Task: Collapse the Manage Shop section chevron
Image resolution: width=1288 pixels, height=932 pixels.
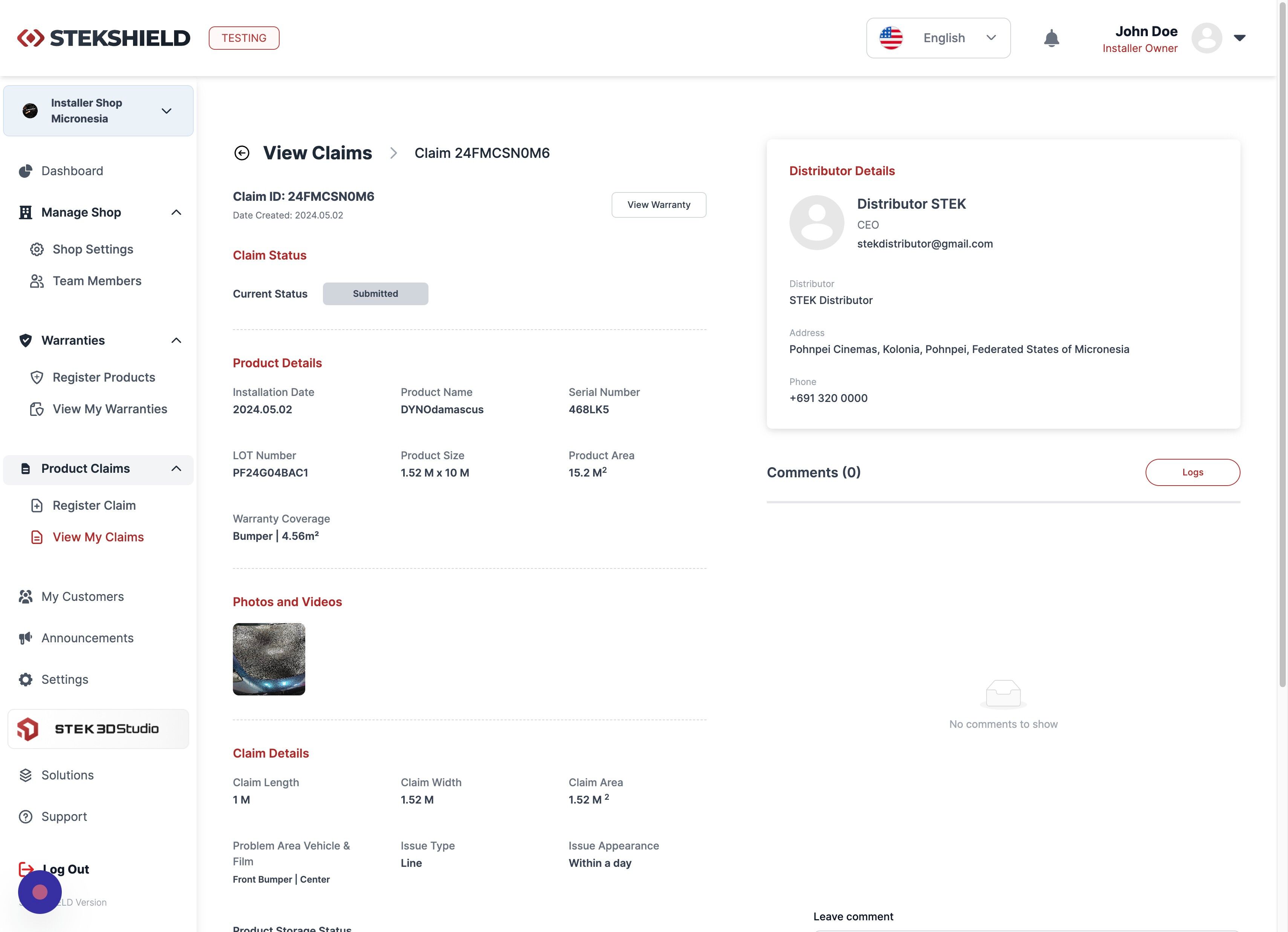Action: pos(177,212)
